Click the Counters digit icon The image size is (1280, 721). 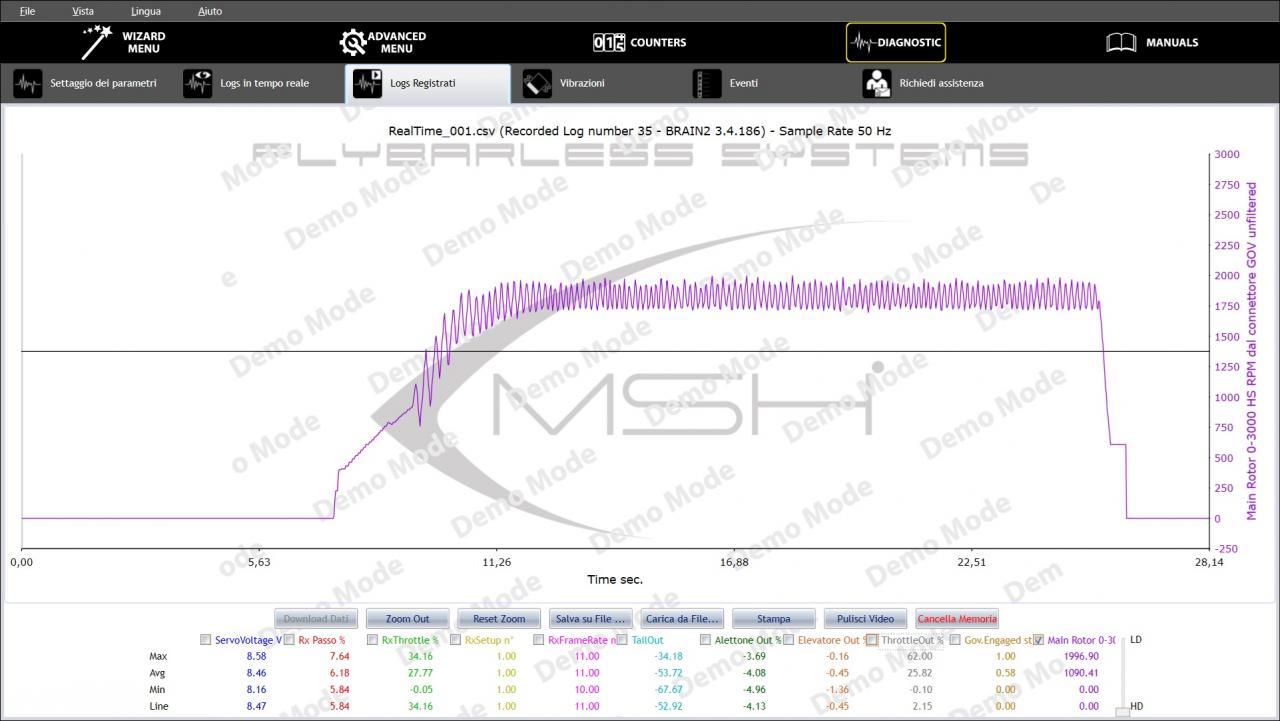point(609,43)
